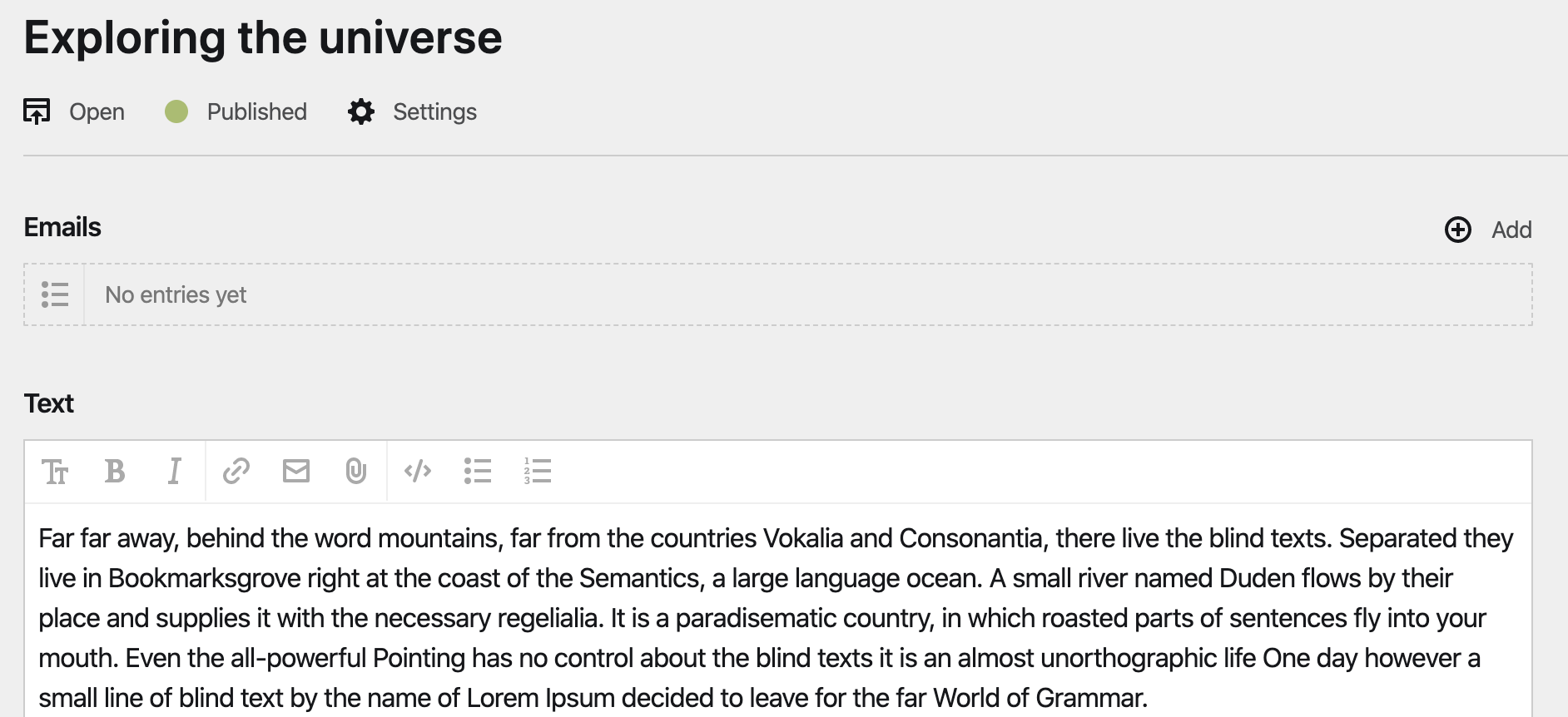This screenshot has width=1568, height=717.
Task: Insert code block with code icon
Action: tap(418, 472)
